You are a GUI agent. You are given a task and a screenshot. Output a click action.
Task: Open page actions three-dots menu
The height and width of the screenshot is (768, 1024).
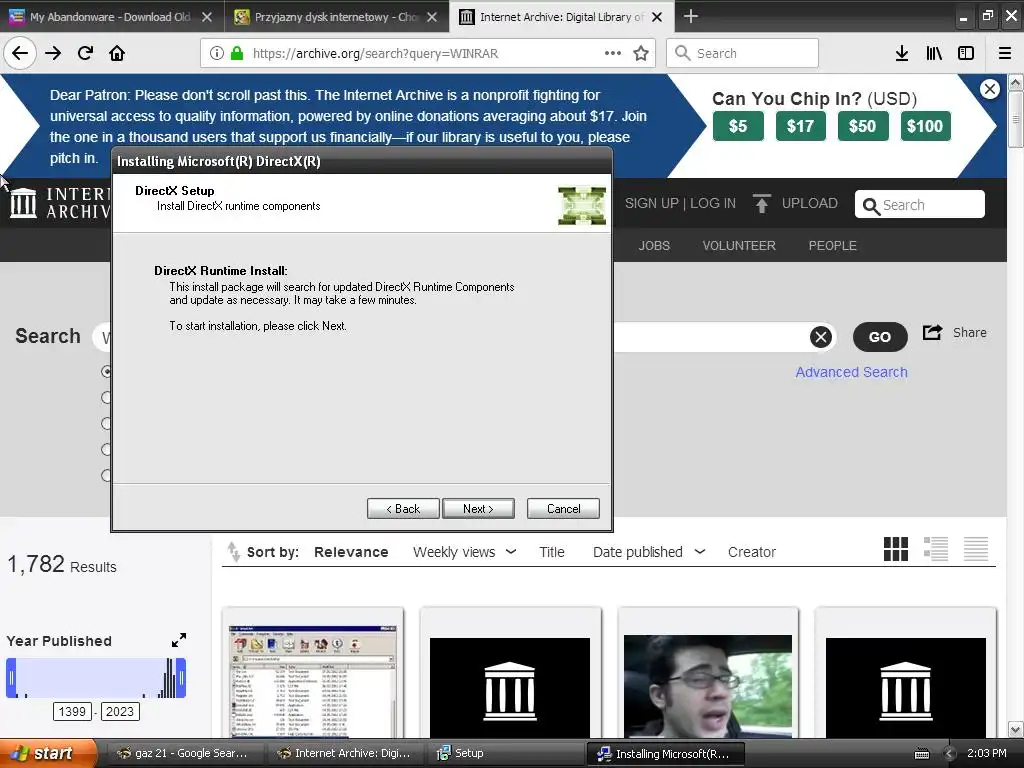tap(613, 54)
